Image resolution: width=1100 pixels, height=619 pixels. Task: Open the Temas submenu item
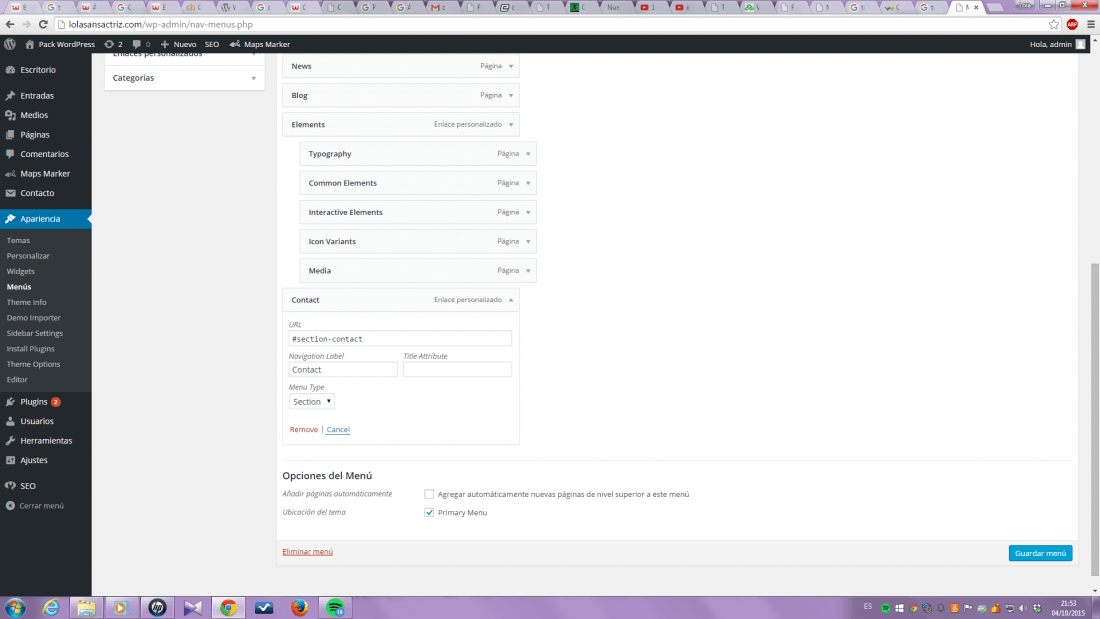point(18,241)
